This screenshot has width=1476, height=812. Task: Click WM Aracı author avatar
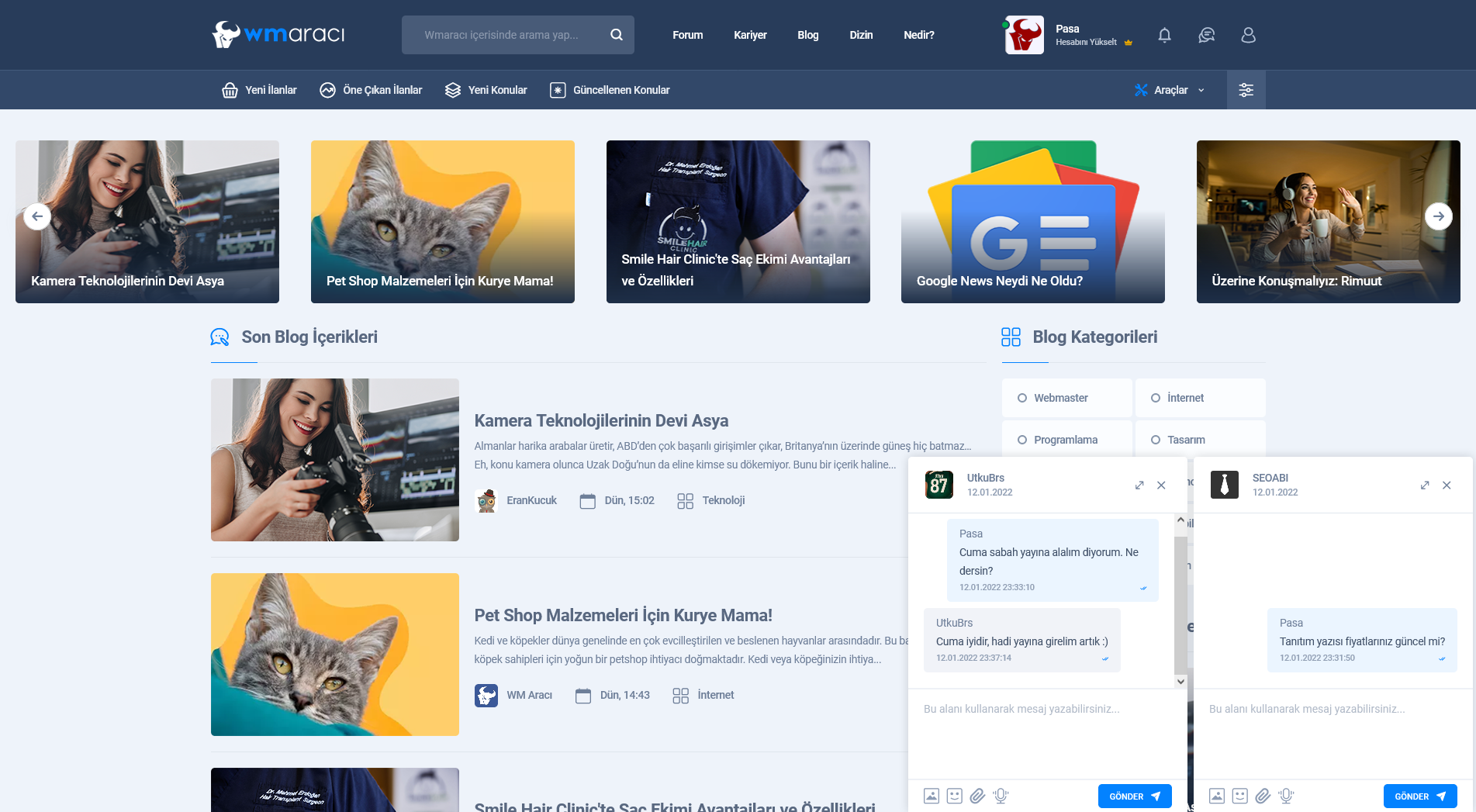pyautogui.click(x=486, y=696)
